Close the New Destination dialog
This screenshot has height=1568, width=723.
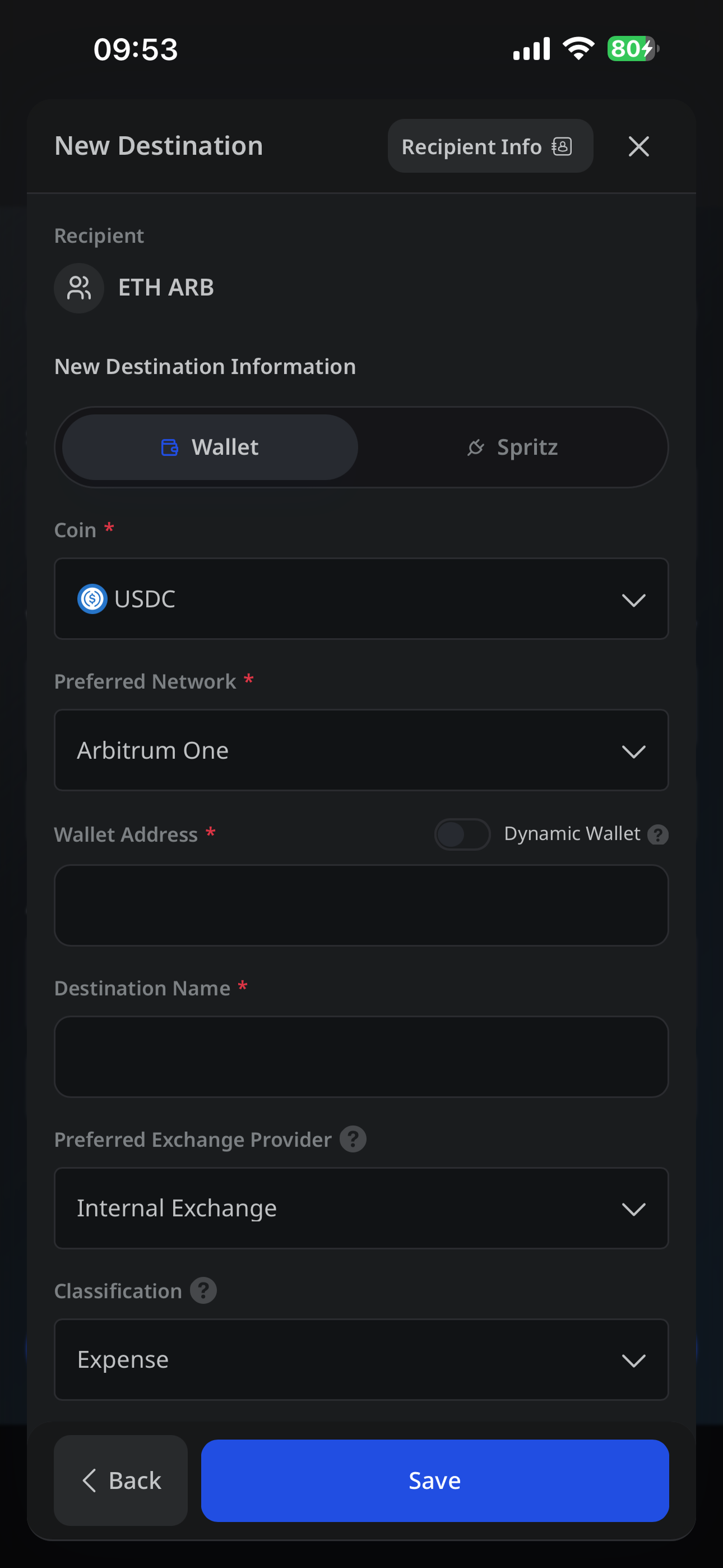point(638,146)
